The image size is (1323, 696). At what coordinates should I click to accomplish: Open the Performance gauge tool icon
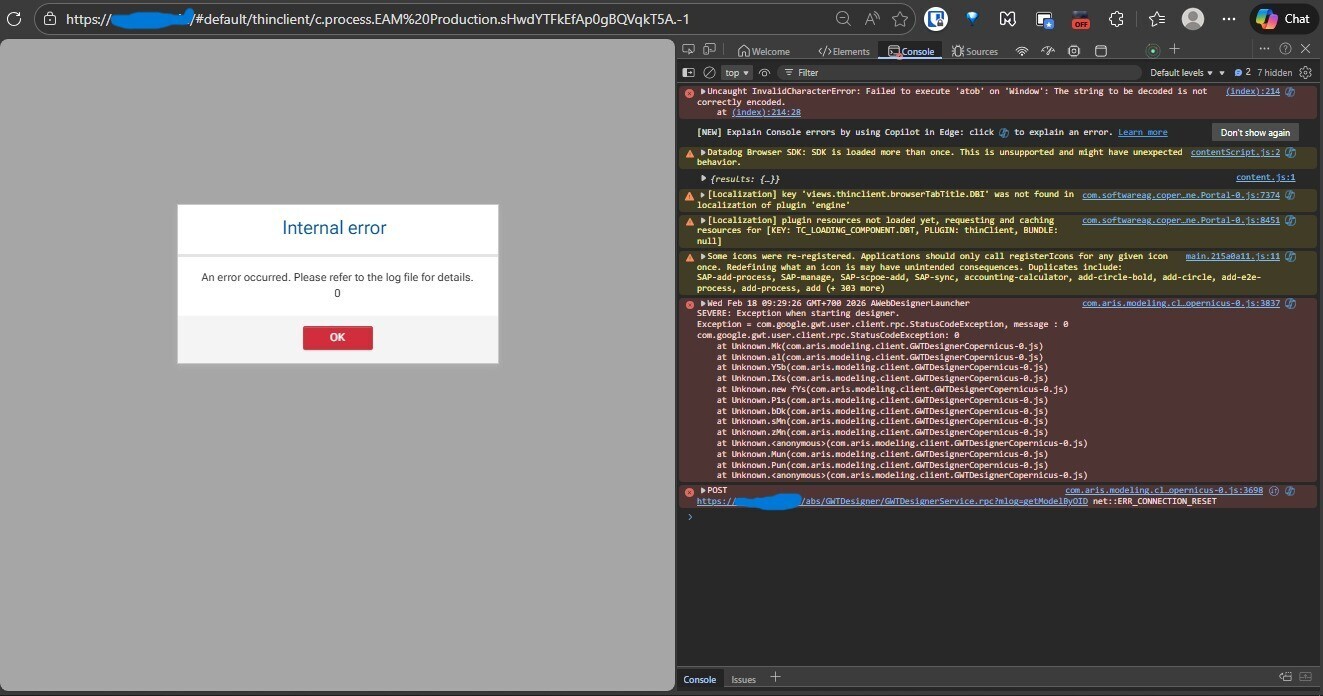pyautogui.click(x=1047, y=51)
